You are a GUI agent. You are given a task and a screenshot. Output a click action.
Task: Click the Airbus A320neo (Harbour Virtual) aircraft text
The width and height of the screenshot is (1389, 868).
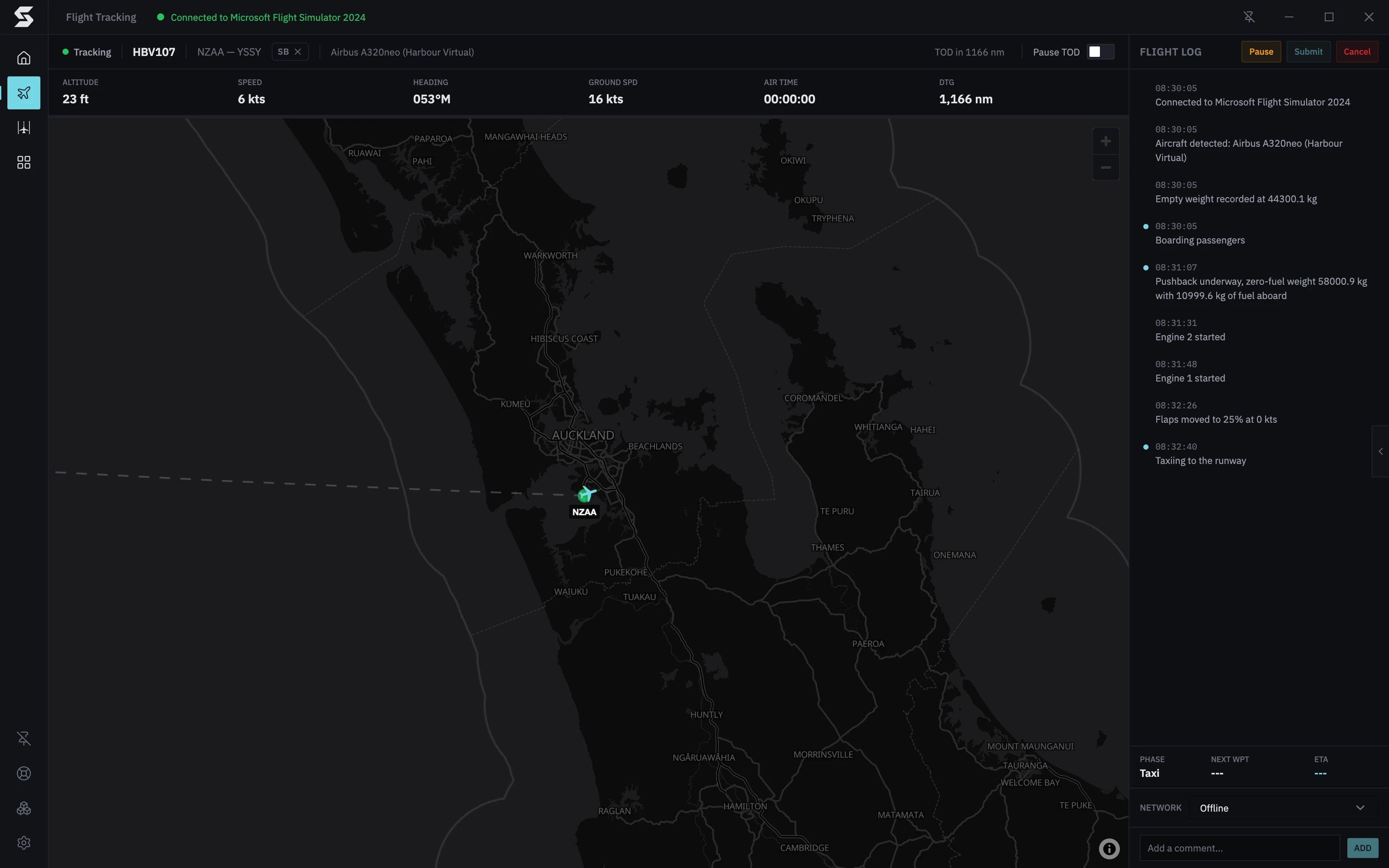402,52
